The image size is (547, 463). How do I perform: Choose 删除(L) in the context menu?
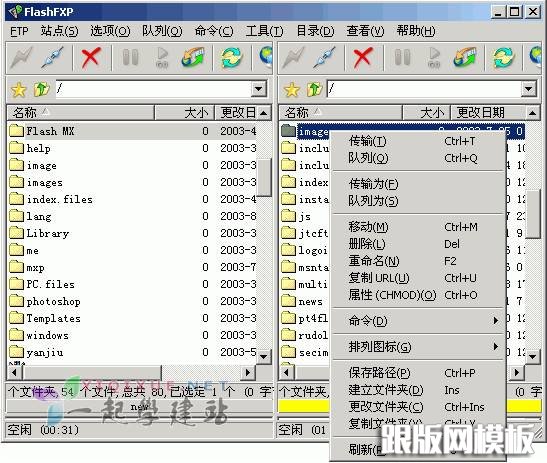pyautogui.click(x=418, y=244)
